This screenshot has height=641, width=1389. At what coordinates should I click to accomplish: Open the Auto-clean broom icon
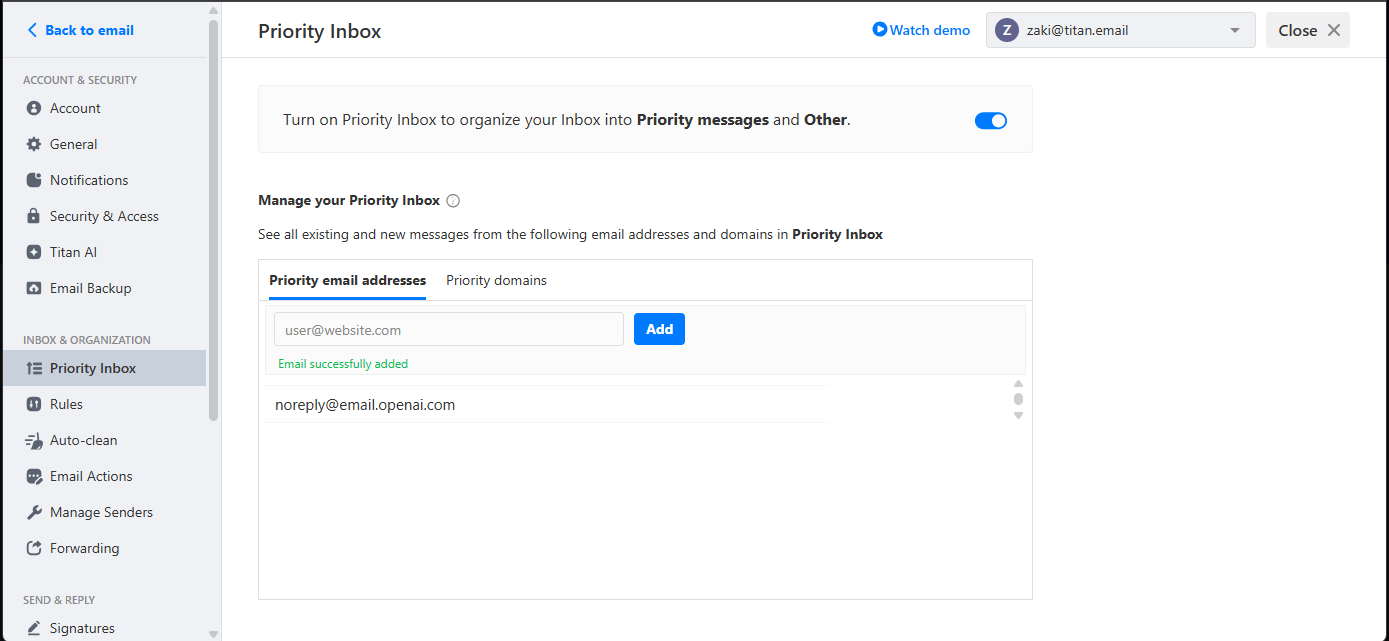(x=34, y=440)
